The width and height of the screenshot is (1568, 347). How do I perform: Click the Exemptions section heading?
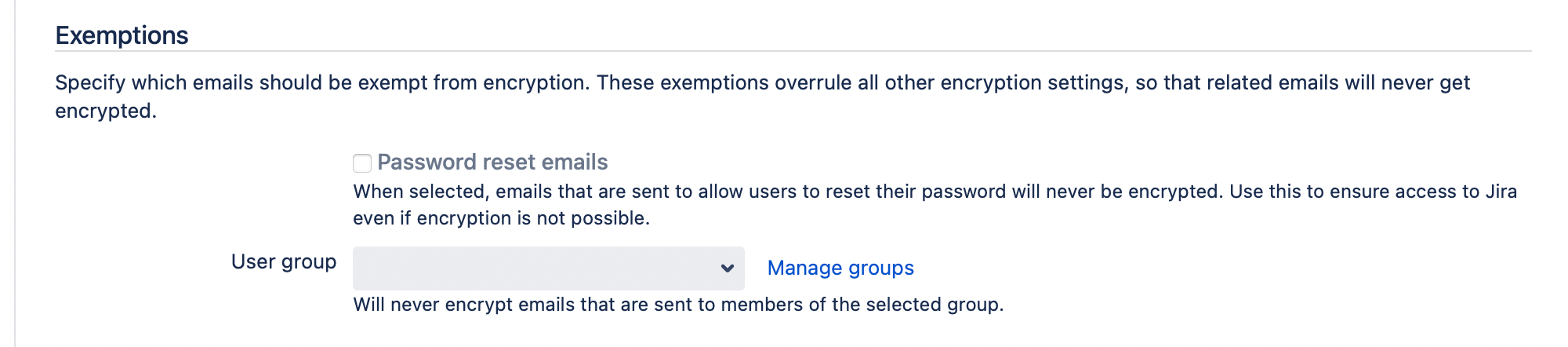tap(122, 35)
